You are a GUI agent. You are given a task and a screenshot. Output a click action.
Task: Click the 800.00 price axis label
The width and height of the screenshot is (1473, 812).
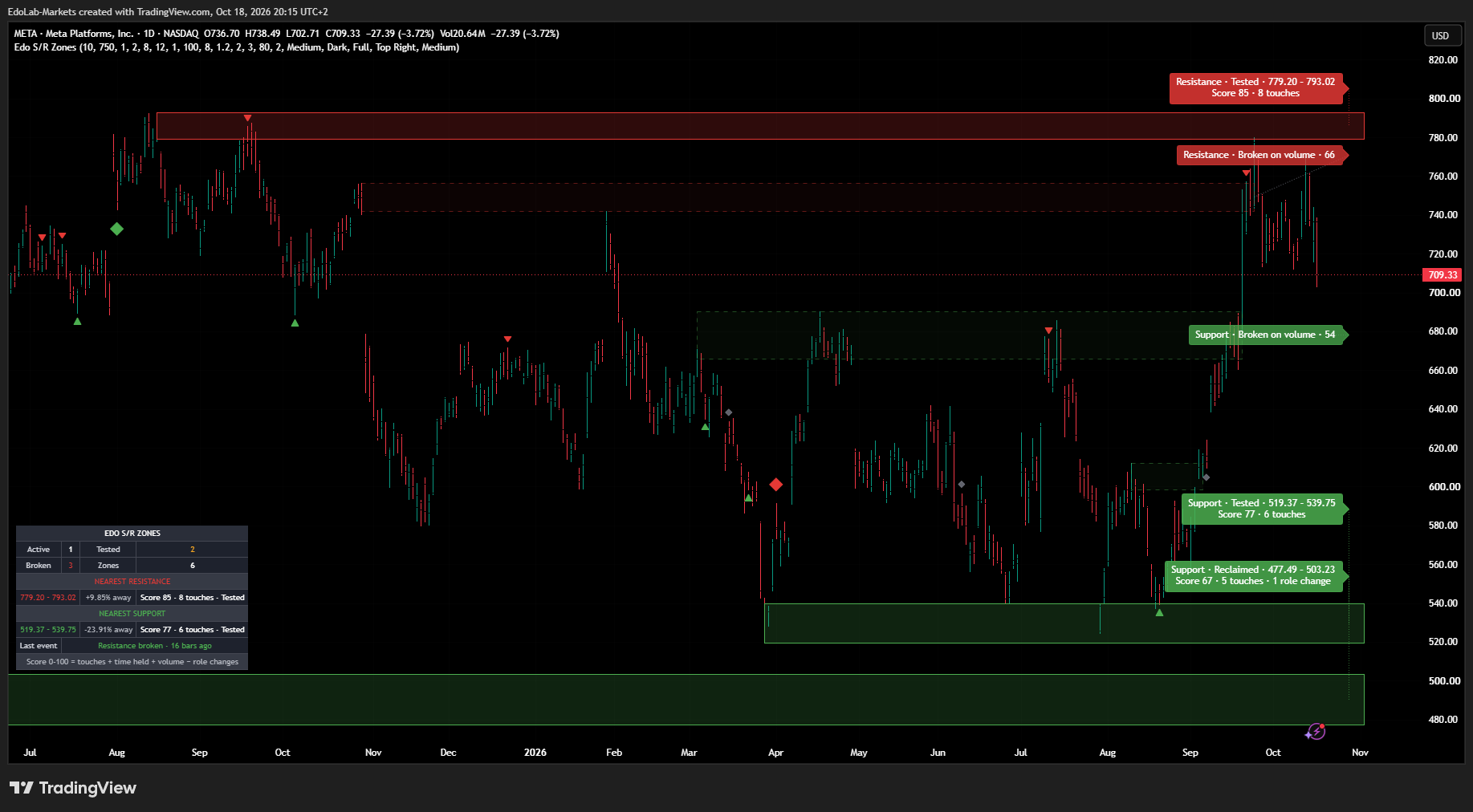[x=1444, y=99]
